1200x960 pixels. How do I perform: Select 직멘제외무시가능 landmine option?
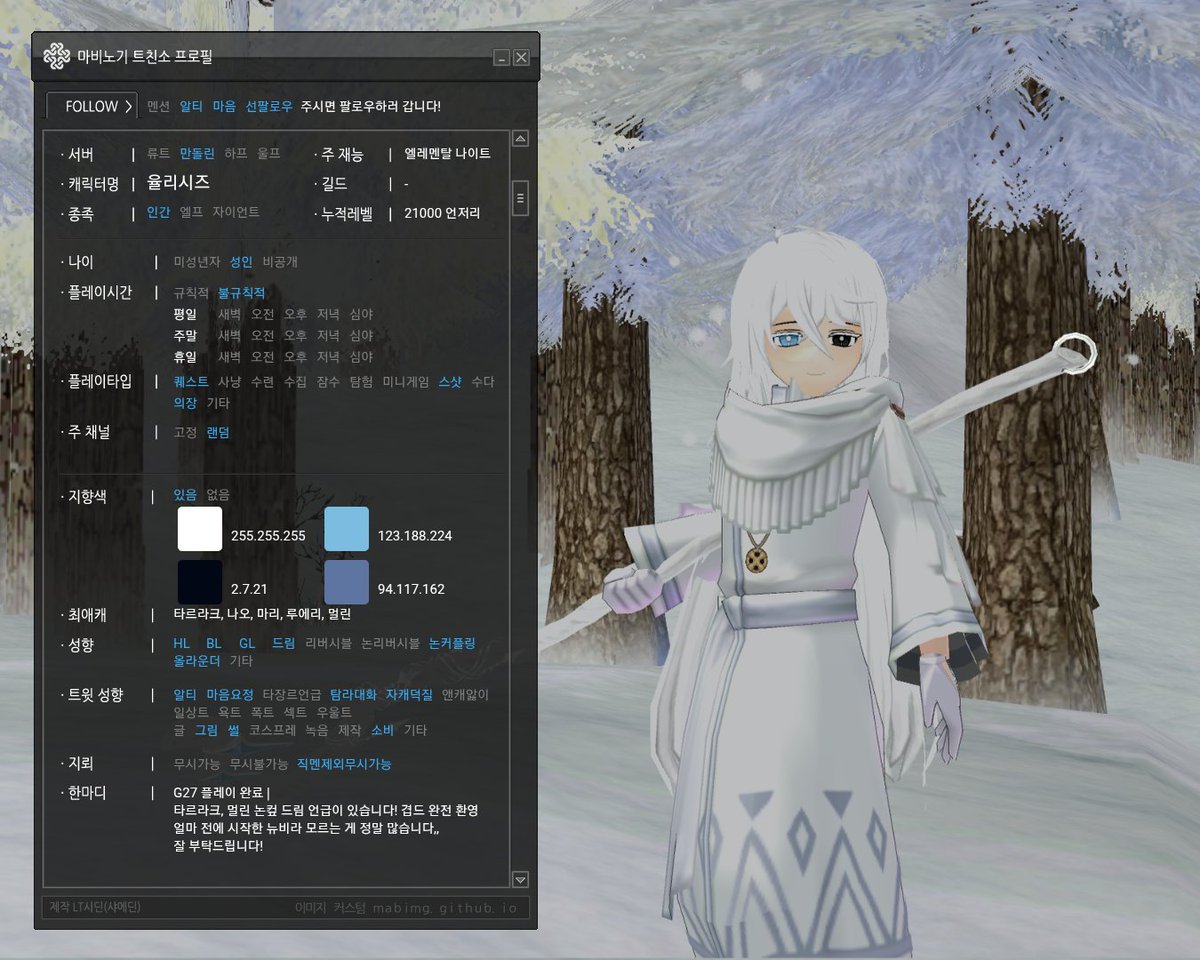coord(345,764)
